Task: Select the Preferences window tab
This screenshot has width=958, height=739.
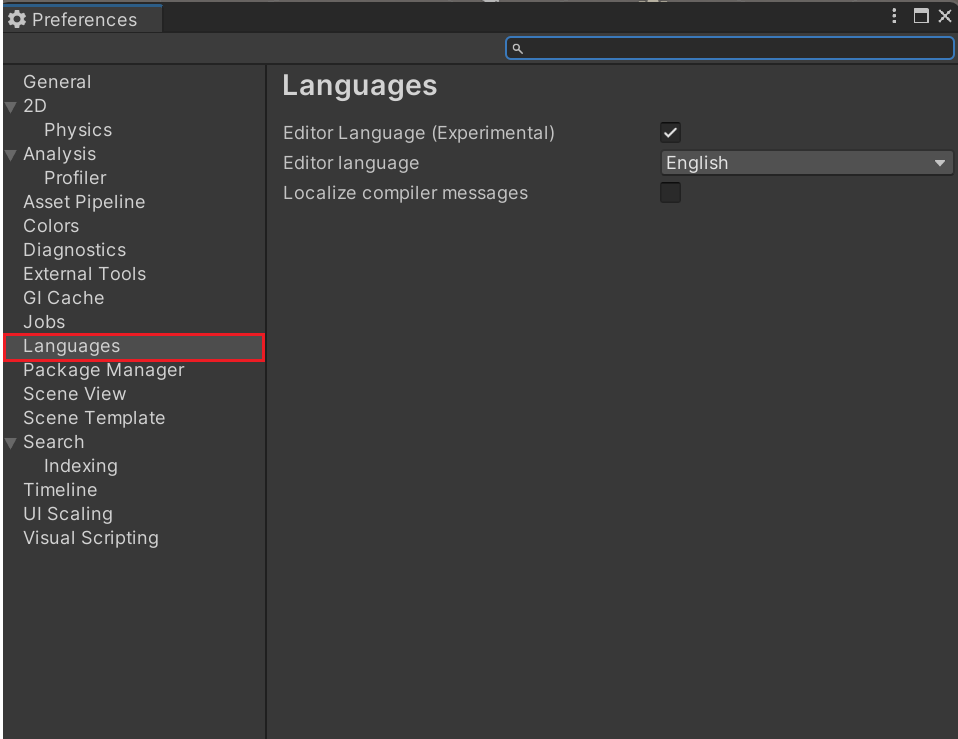Action: (x=82, y=19)
